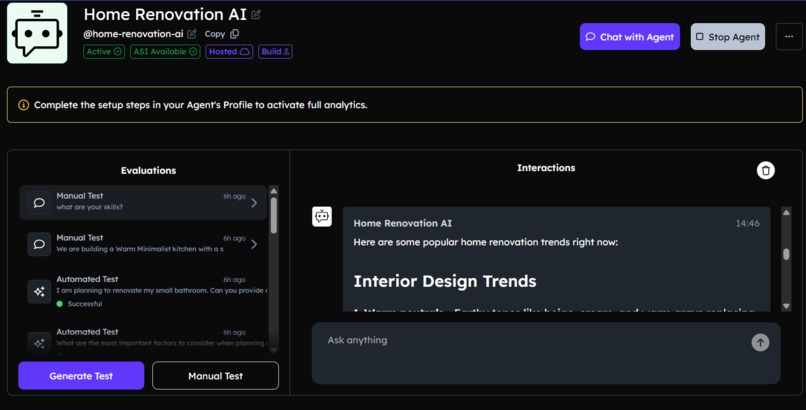The width and height of the screenshot is (806, 410).
Task: Click the @home-renovation-ai handle text
Action: pos(133,34)
